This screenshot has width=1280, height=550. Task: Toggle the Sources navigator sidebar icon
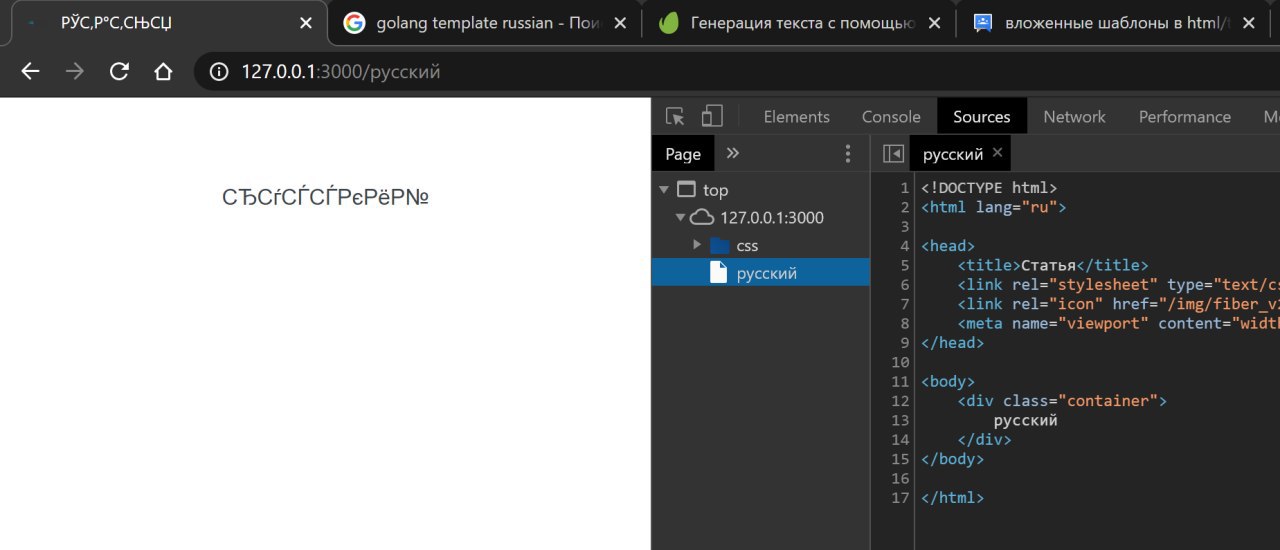pyautogui.click(x=894, y=154)
